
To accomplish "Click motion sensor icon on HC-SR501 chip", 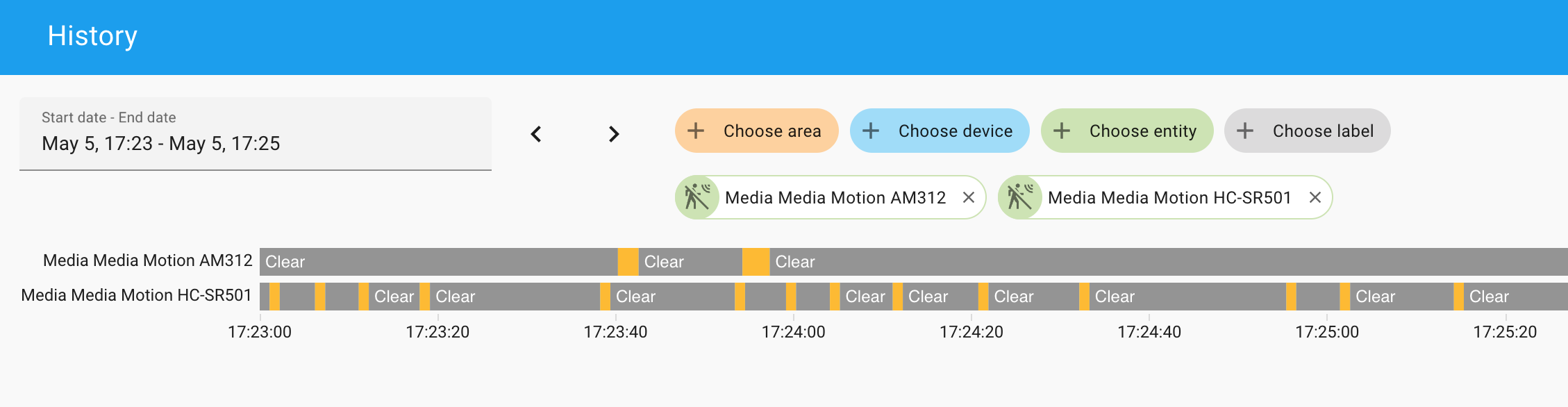I will pos(1020,197).
